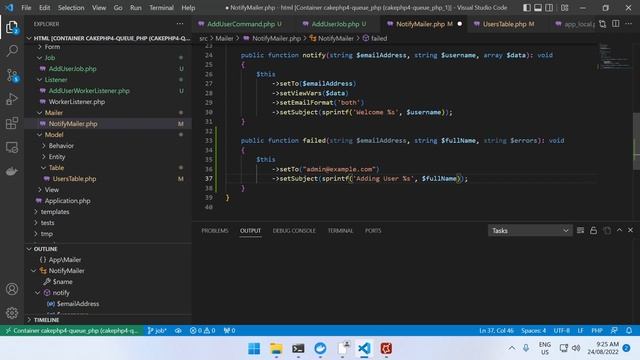The image size is (640, 360).
Task: Open the Tasks output channel dropdown
Action: [530, 231]
